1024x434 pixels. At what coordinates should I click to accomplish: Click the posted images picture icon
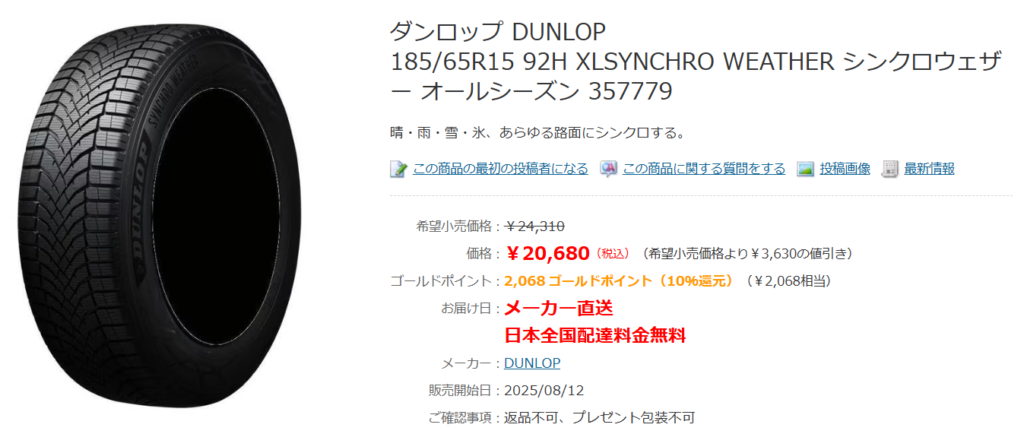pos(805,169)
